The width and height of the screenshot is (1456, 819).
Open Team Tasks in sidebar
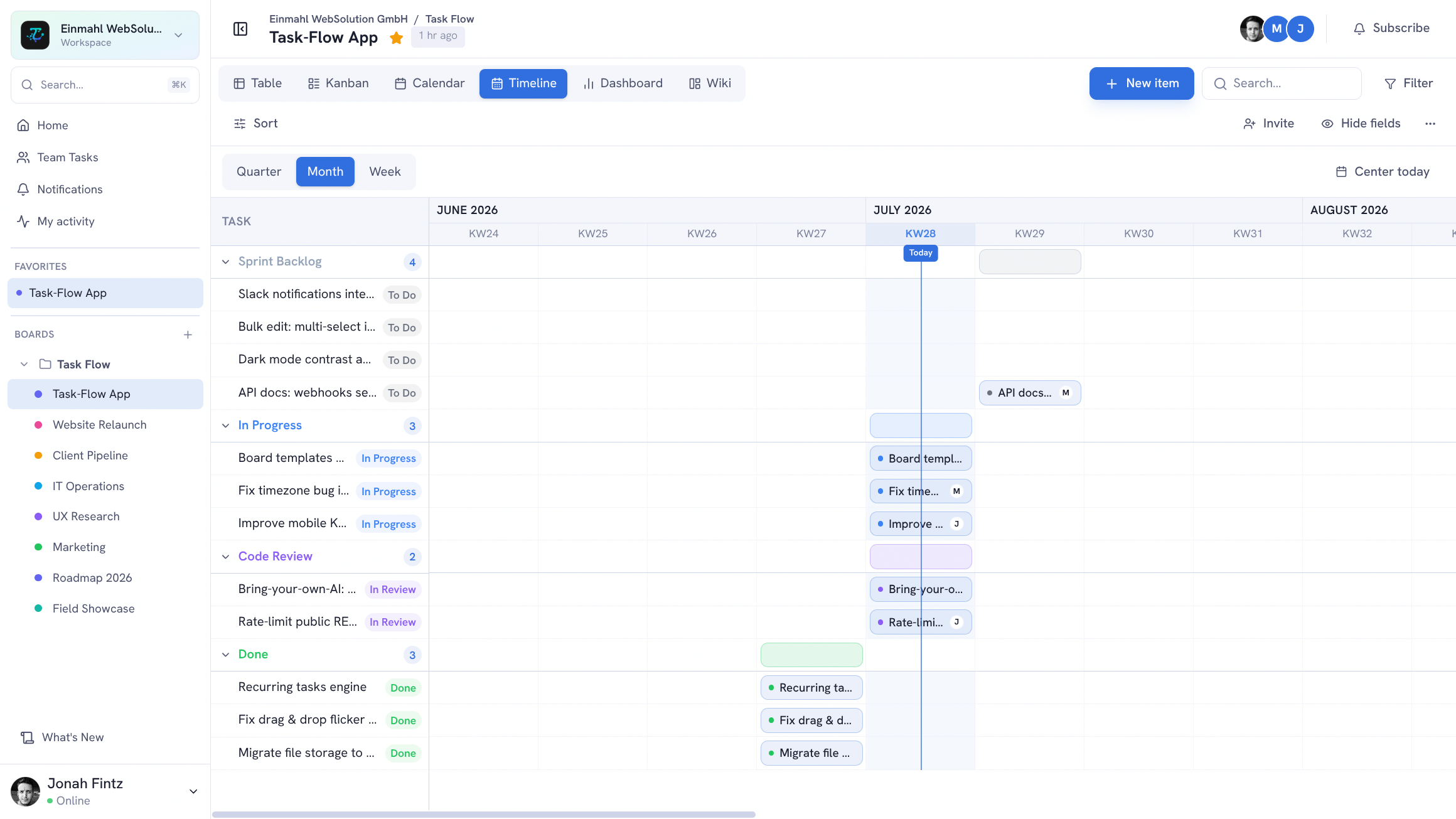click(105, 158)
